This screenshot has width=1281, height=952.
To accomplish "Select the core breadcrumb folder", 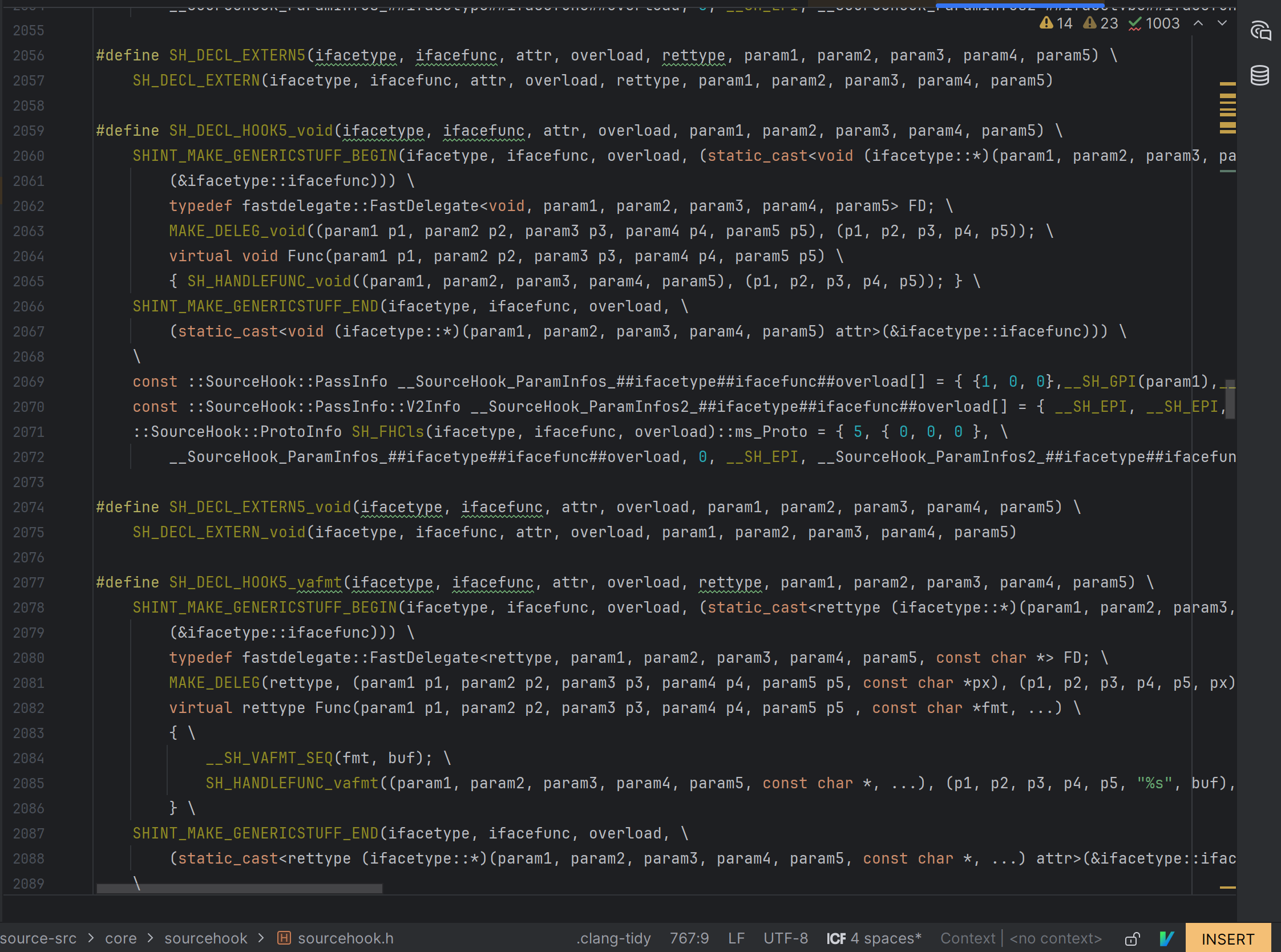I will 120,938.
